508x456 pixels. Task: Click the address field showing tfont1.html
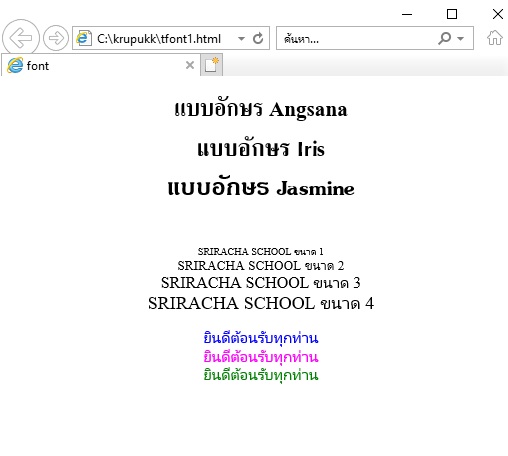[x=159, y=39]
